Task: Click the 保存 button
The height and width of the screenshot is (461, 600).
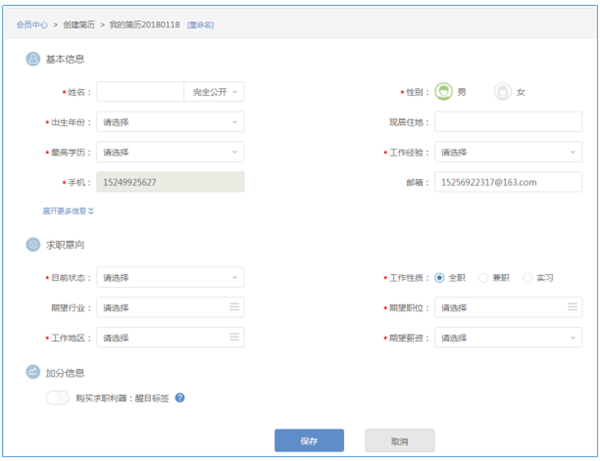Action: (309, 440)
